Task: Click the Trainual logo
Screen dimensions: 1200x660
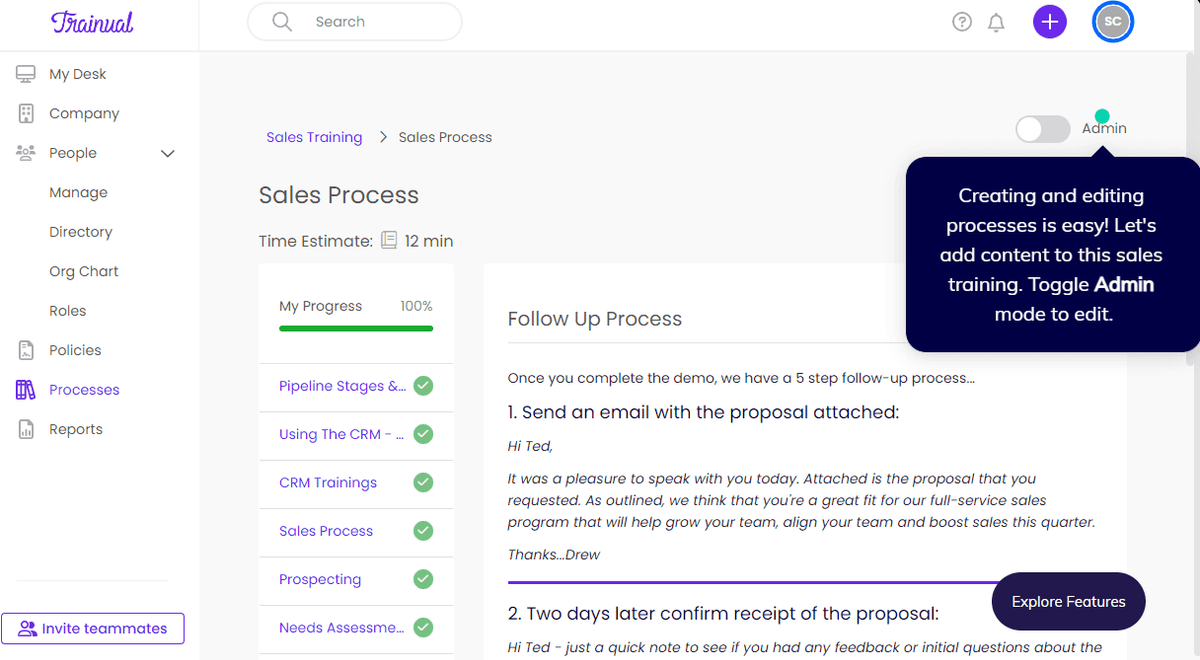Action: click(x=92, y=22)
